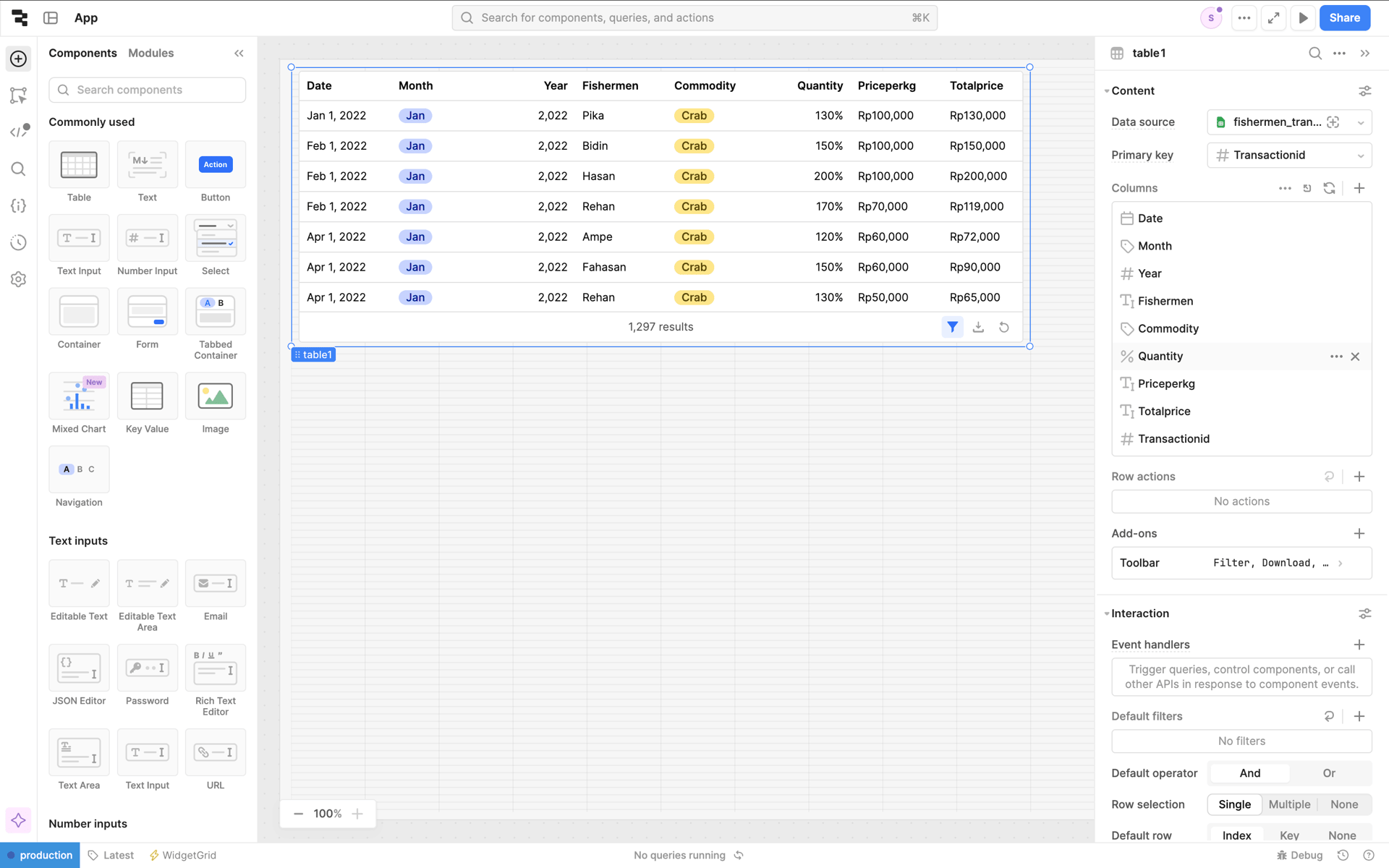Collapse the Content section
Screen dimensions: 1389x868
[x=1107, y=91]
